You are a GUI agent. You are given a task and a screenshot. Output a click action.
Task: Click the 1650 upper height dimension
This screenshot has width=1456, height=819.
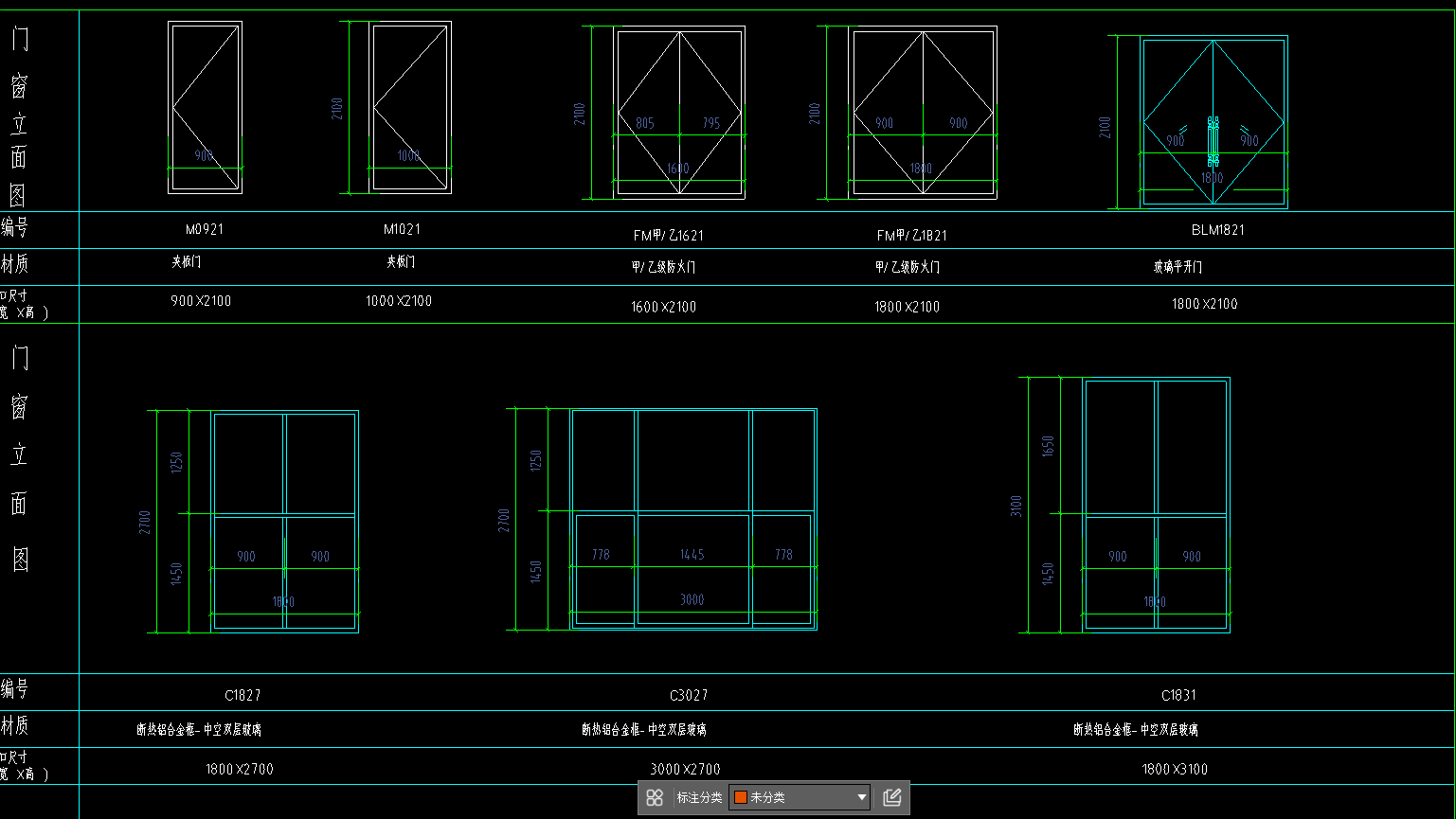[x=1048, y=446]
